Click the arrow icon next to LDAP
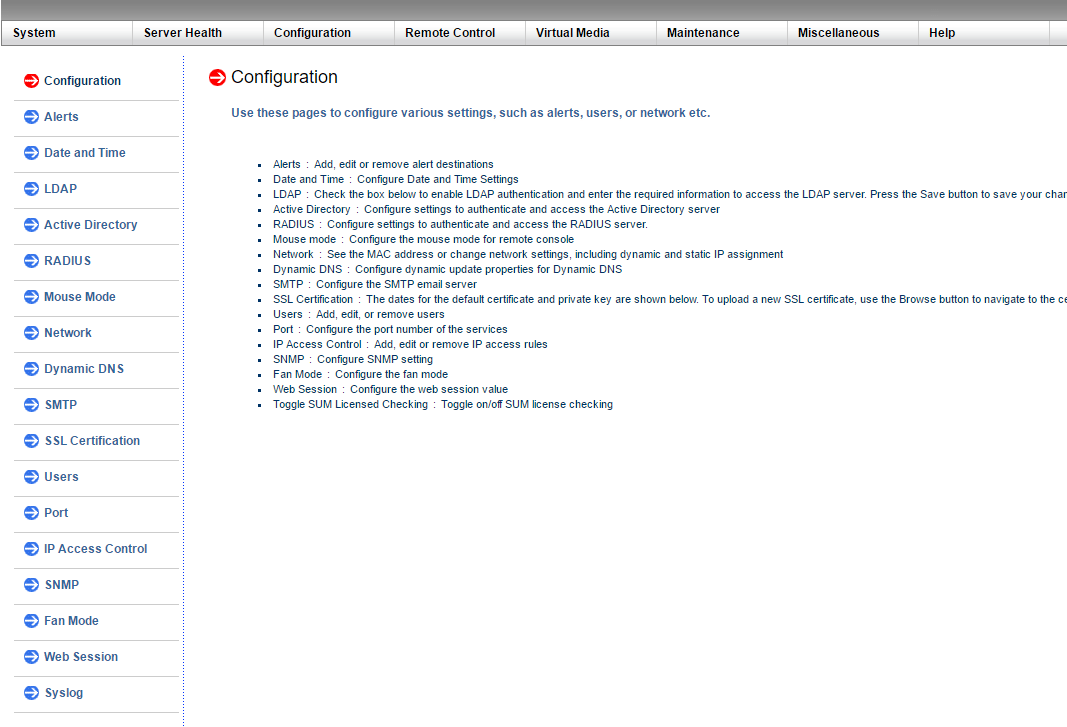The height and width of the screenshot is (727, 1067). coord(31,189)
